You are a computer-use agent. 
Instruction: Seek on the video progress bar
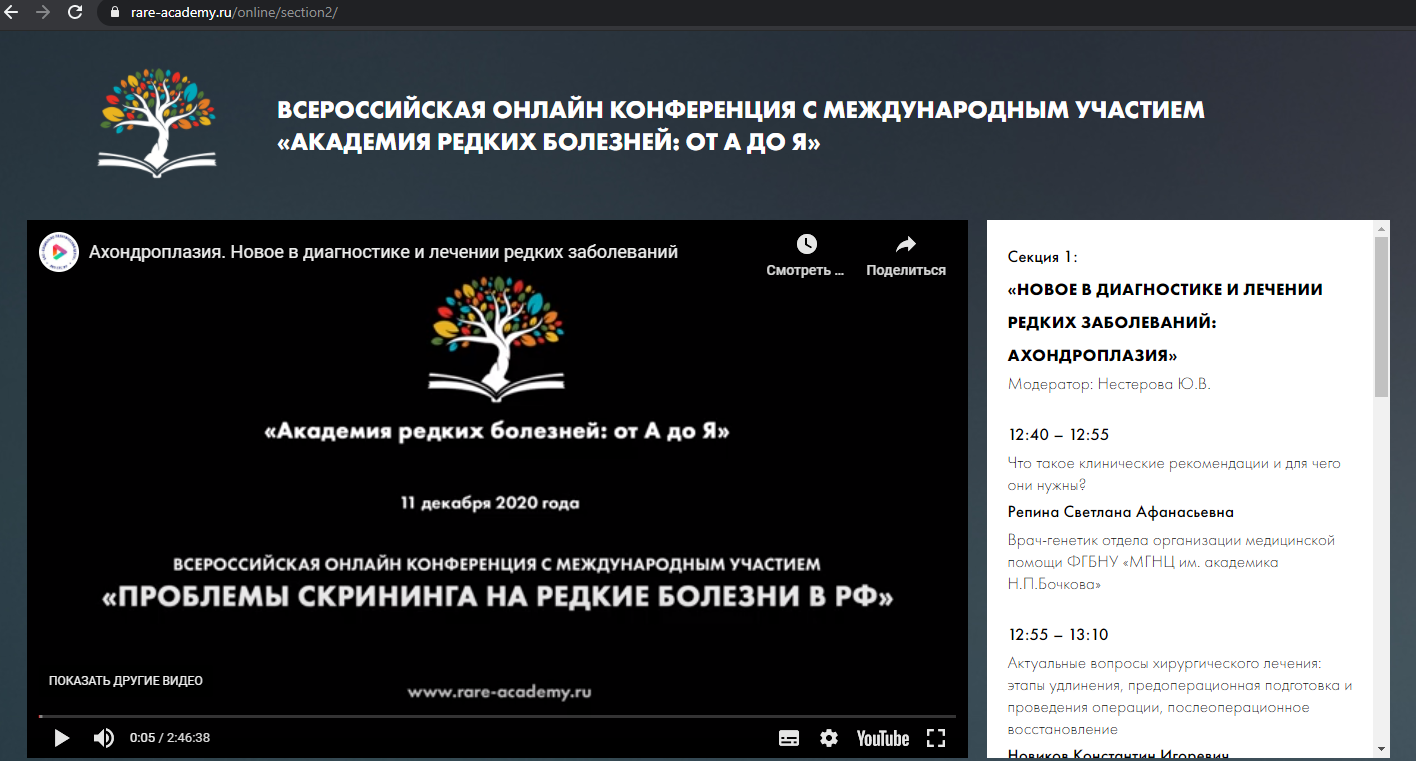click(x=497, y=716)
